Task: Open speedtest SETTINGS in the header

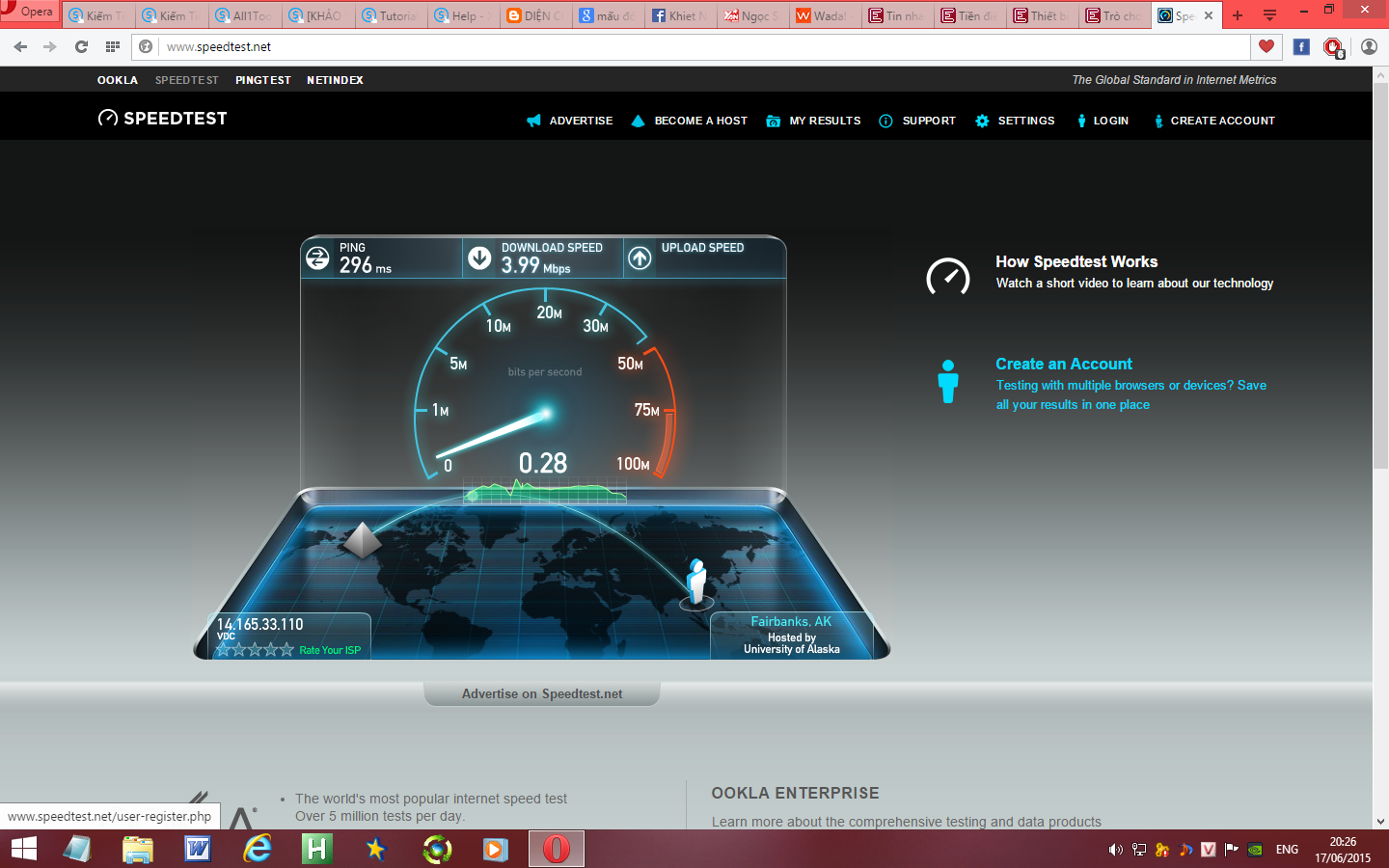Action: pyautogui.click(x=1015, y=121)
